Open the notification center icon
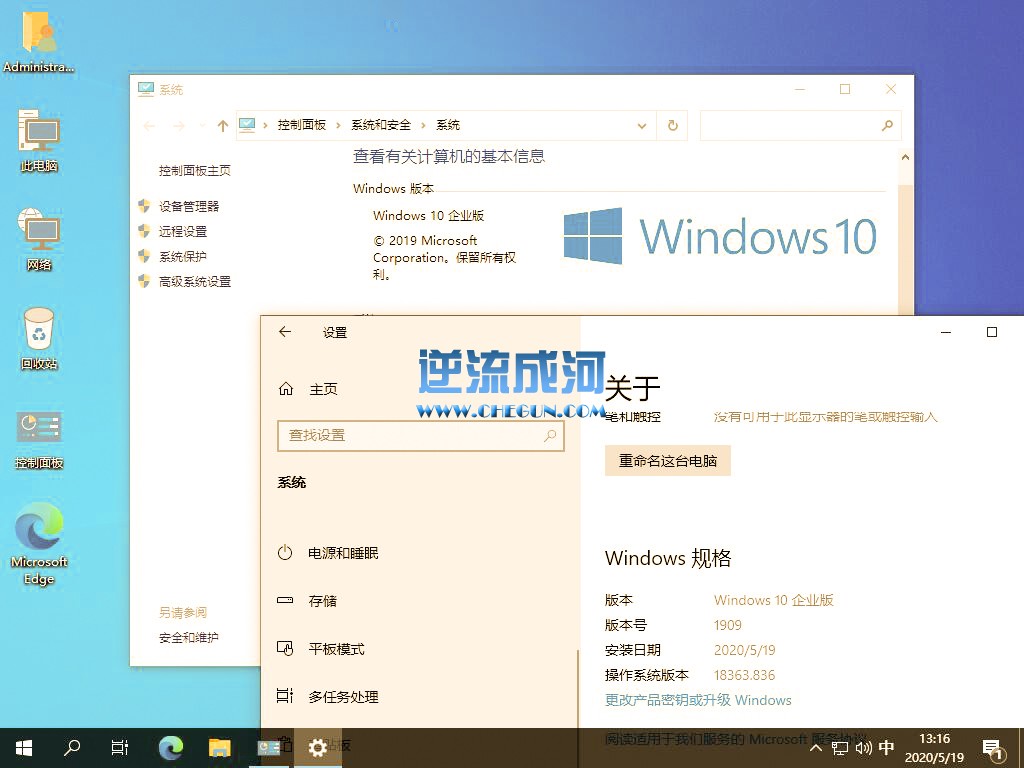Viewport: 1024px width, 768px height. click(x=992, y=748)
